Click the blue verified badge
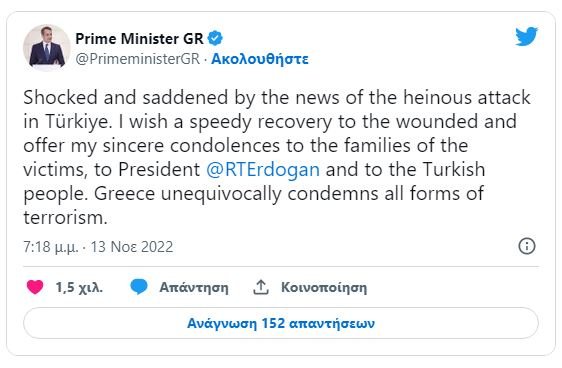The height and width of the screenshot is (368, 562). tap(215, 38)
